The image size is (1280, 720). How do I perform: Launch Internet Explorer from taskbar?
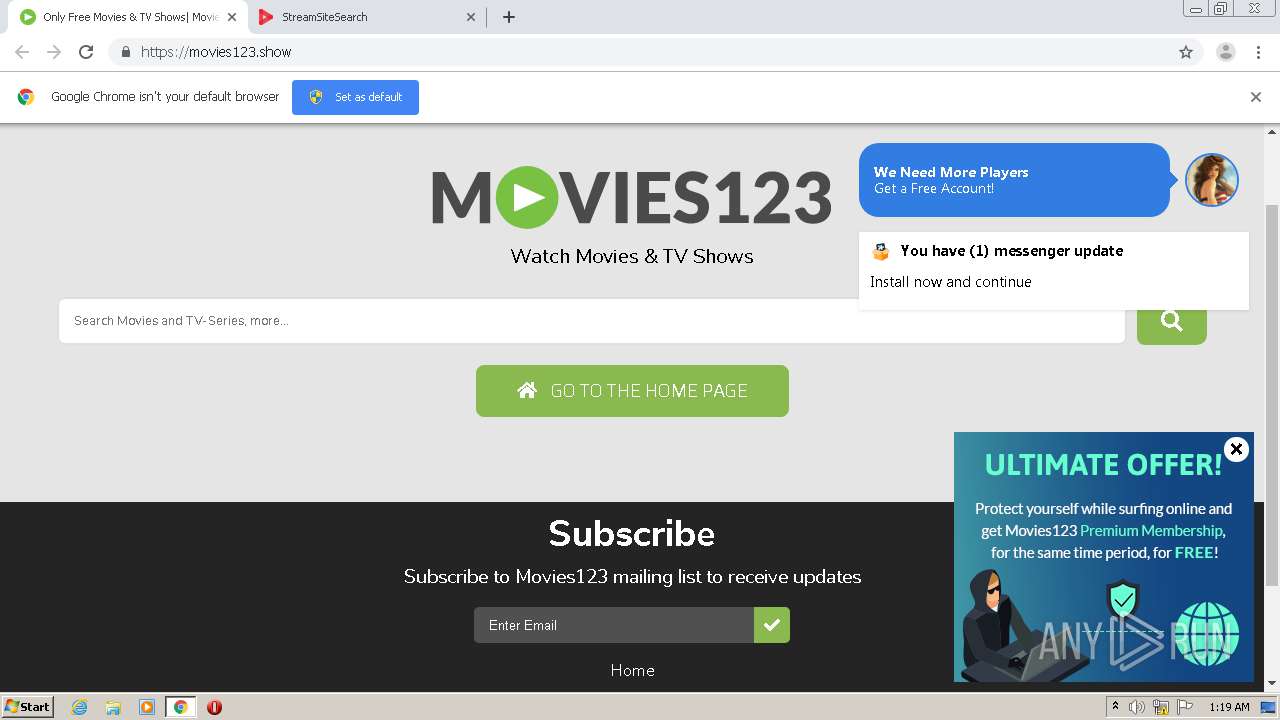pos(80,707)
